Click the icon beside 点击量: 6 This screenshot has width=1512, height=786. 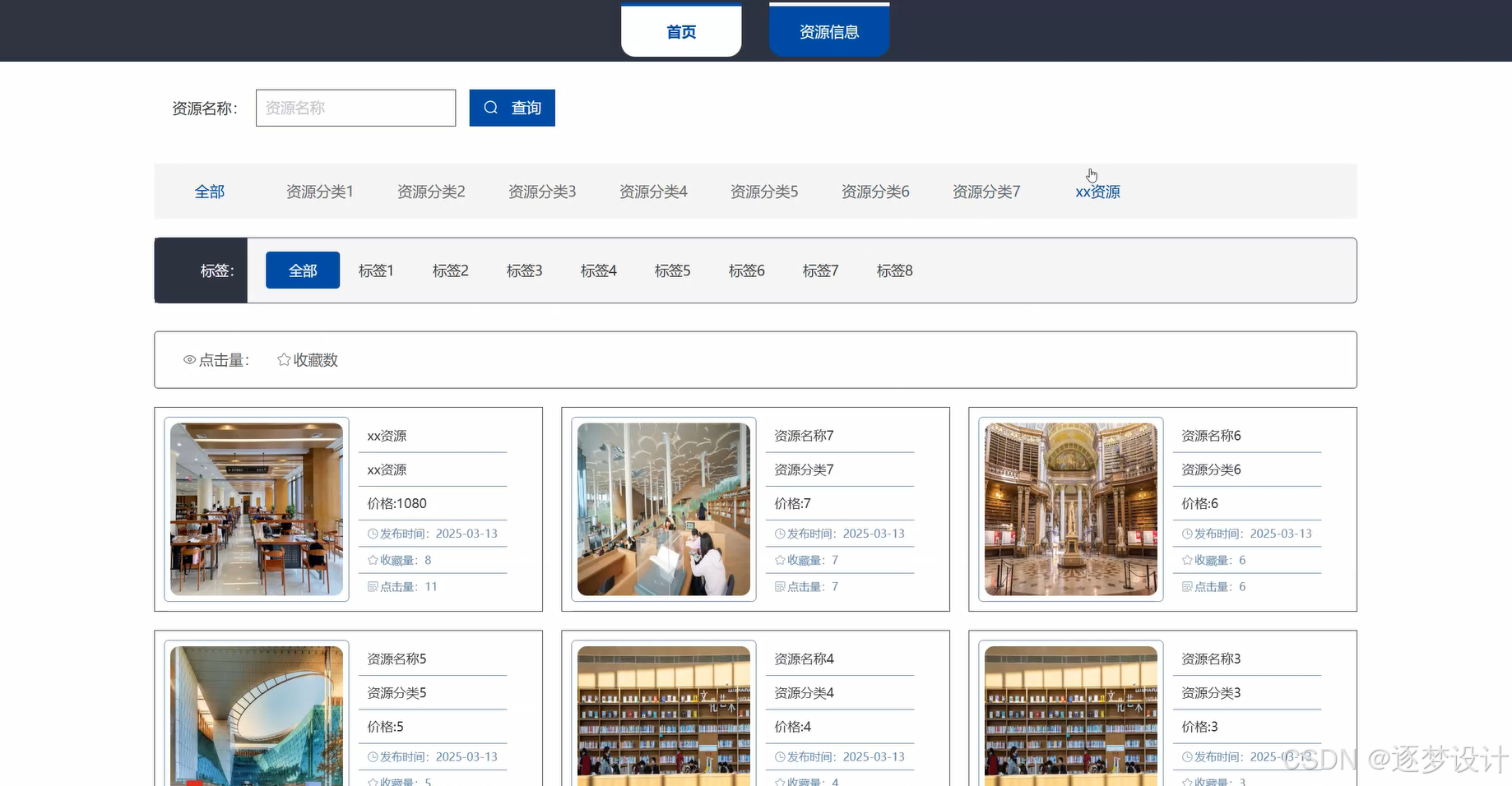[1187, 586]
